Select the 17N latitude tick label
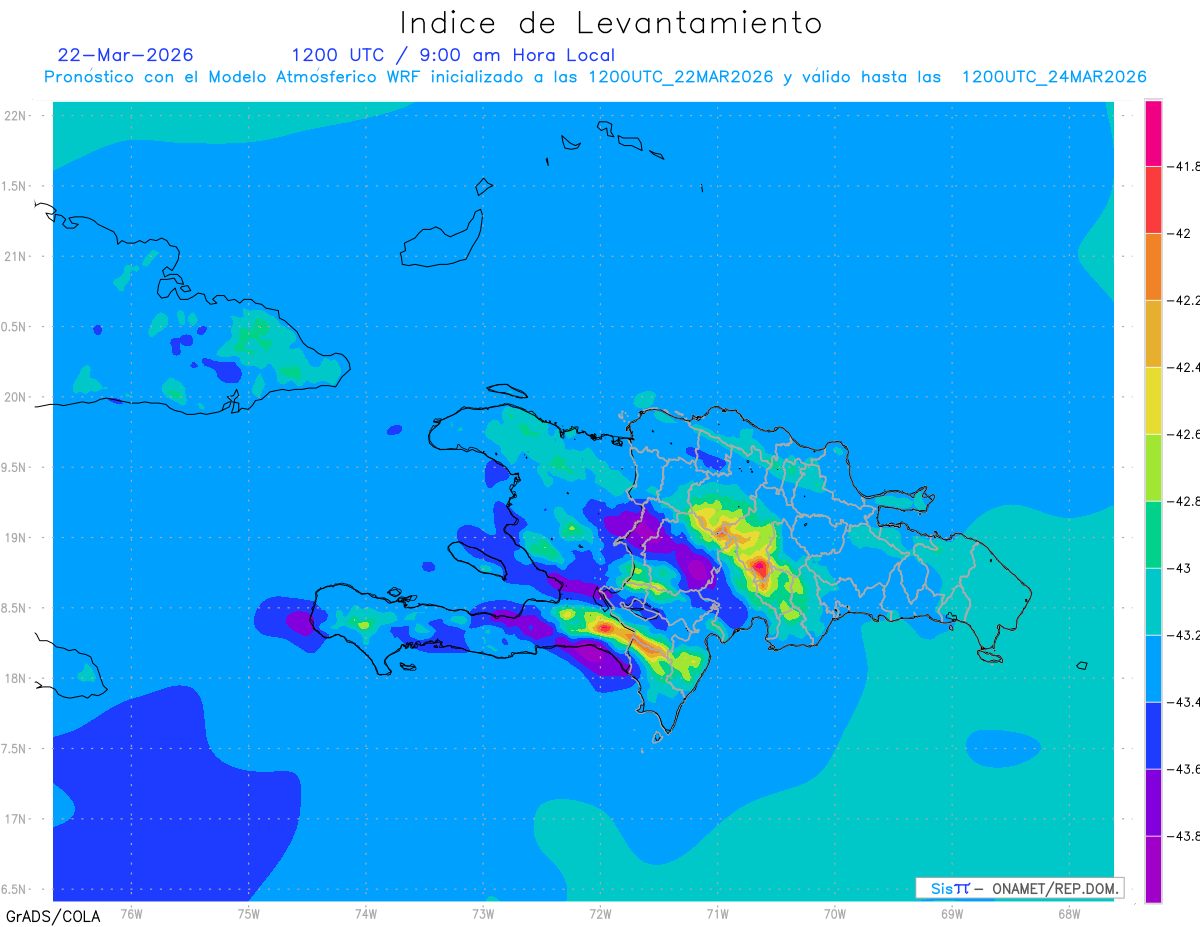This screenshot has width=1200, height=927. pyautogui.click(x=17, y=819)
